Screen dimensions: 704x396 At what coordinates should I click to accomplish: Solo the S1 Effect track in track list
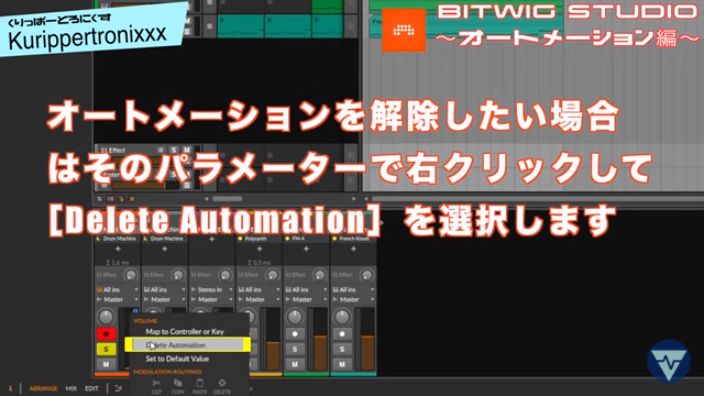click(173, 150)
